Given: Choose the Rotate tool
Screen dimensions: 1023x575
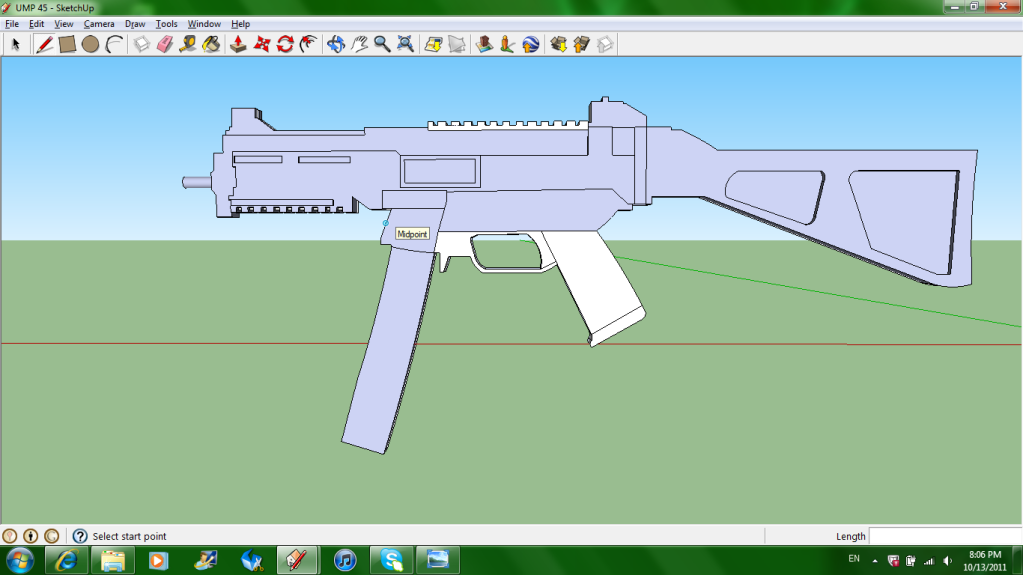Looking at the screenshot, I should pos(285,44).
